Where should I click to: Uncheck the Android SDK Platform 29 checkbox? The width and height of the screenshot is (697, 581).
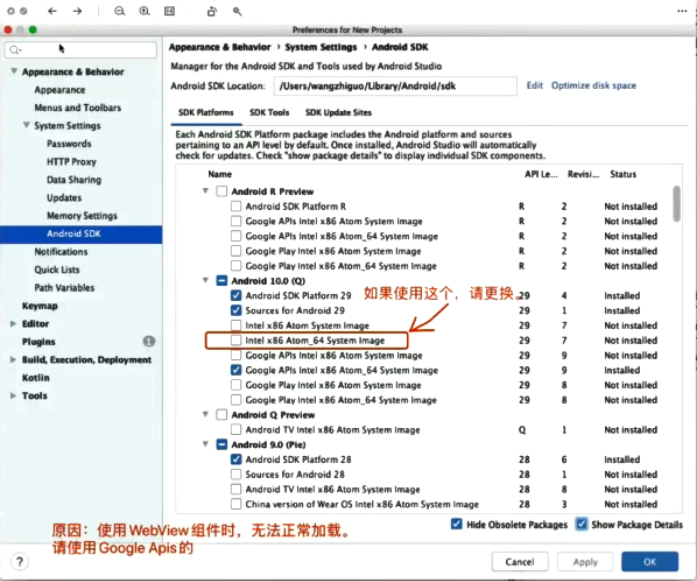[236, 296]
